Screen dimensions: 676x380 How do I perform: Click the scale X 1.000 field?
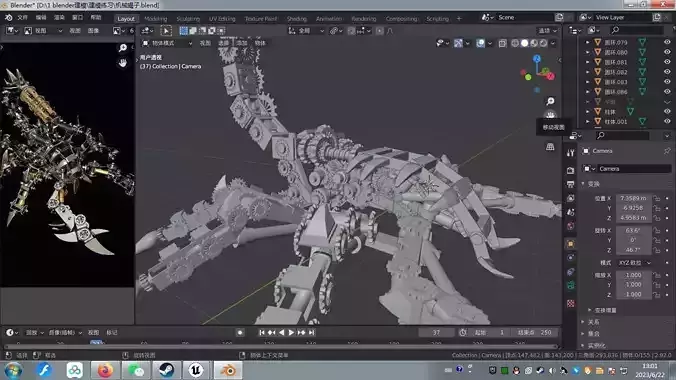tap(633, 275)
